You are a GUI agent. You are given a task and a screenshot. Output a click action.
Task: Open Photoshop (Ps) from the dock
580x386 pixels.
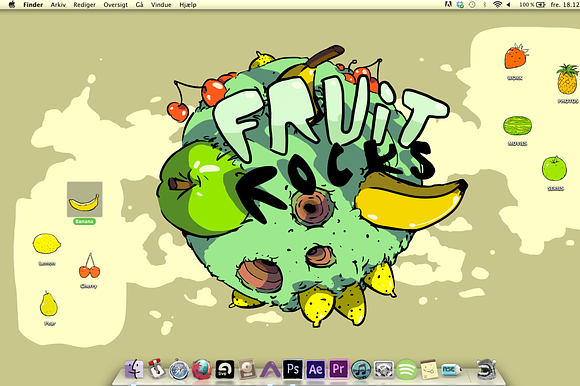coord(293,369)
